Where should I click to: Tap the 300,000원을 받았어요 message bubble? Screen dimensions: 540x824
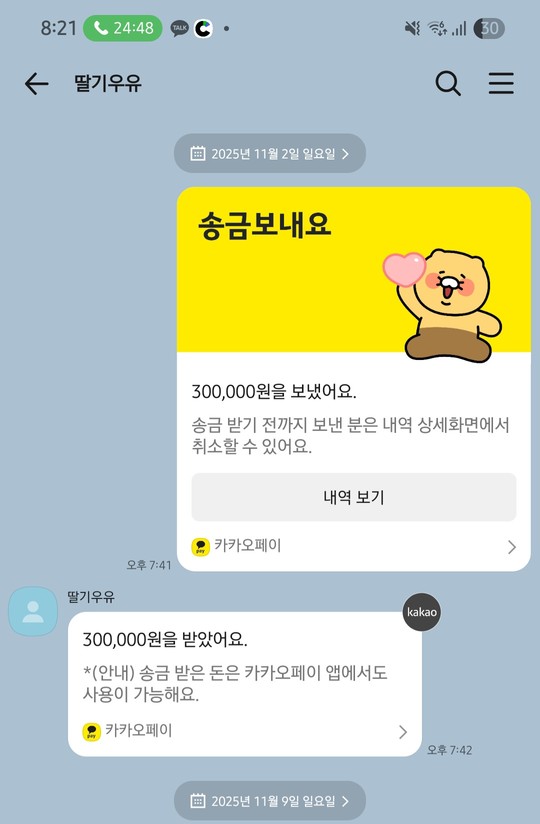[x=245, y=684]
